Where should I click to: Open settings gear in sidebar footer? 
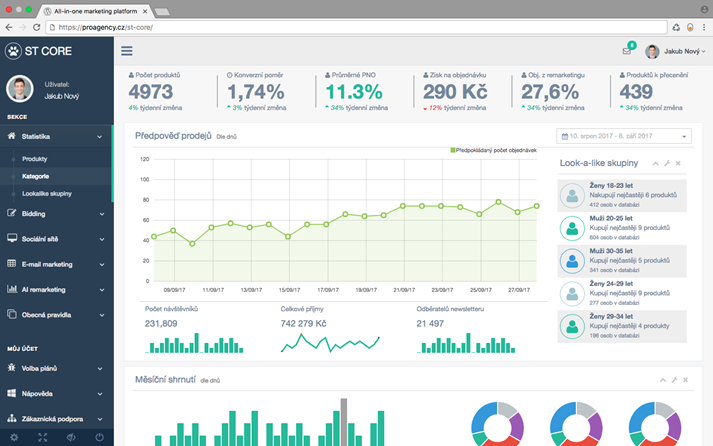[14, 438]
